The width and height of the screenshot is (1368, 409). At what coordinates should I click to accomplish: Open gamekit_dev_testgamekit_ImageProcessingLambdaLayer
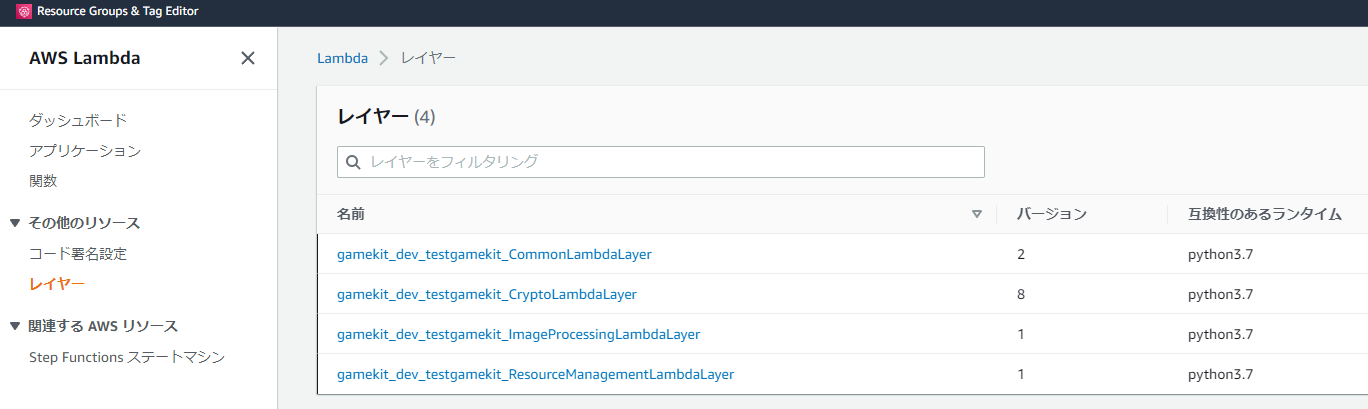tap(518, 334)
